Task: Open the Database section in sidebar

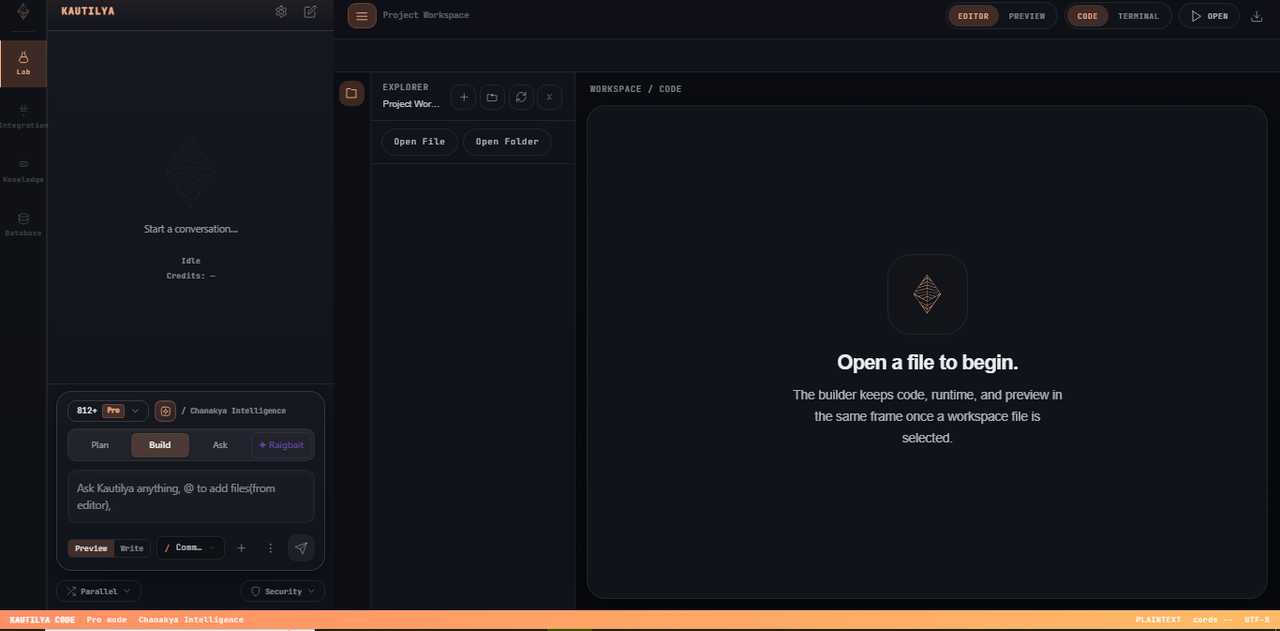Action: [23, 224]
